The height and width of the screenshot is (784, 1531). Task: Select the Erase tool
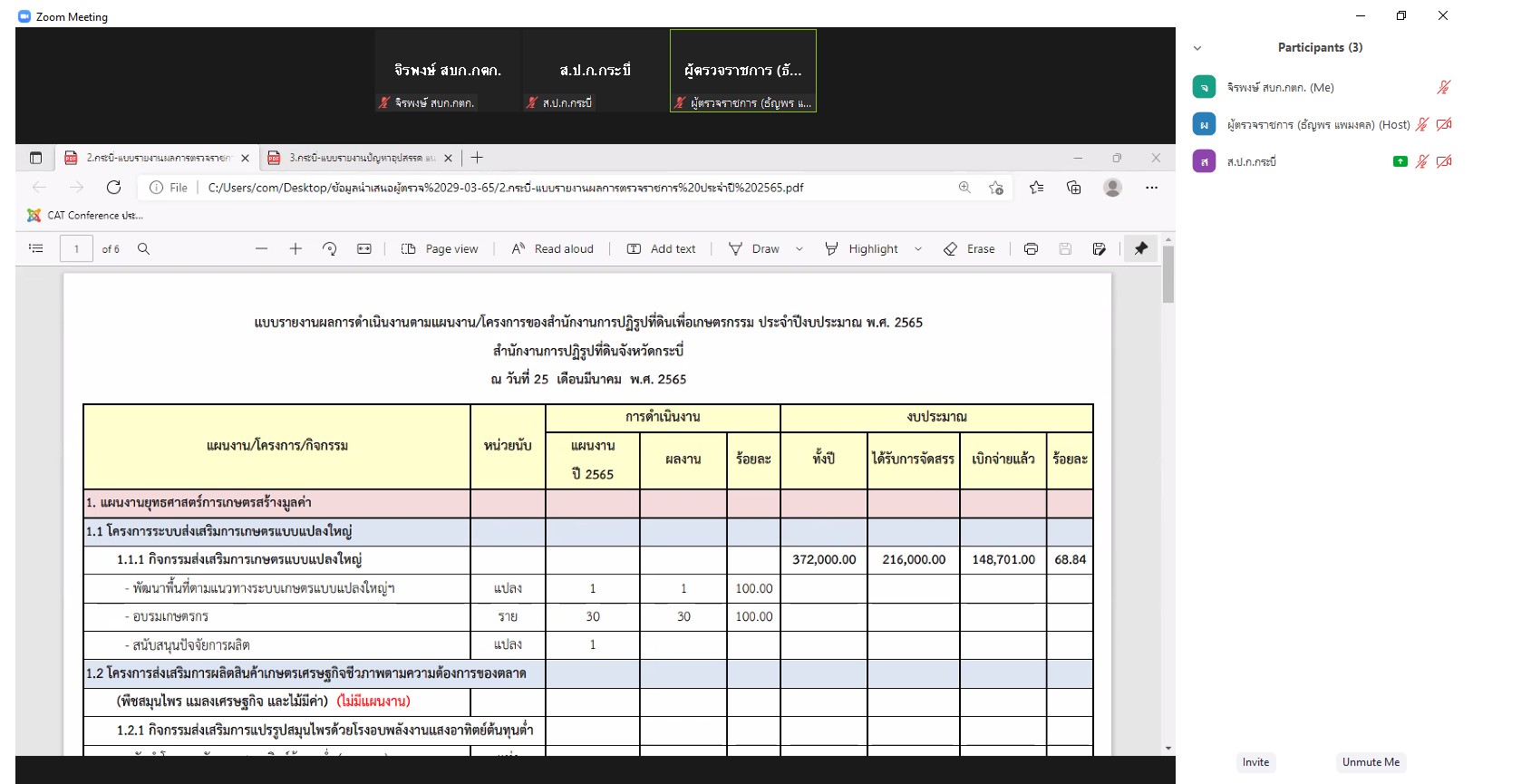click(969, 248)
